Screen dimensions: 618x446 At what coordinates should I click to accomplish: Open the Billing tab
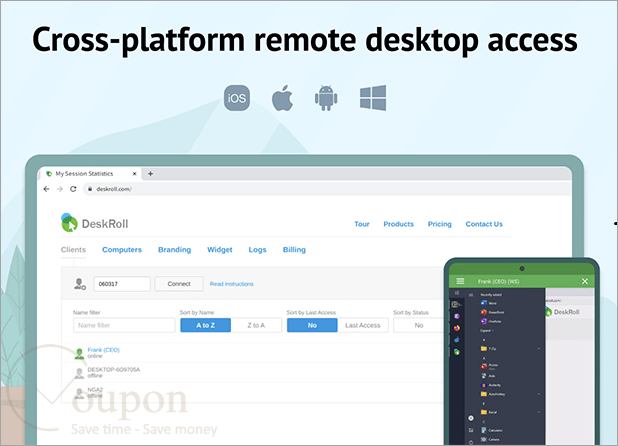click(x=294, y=249)
